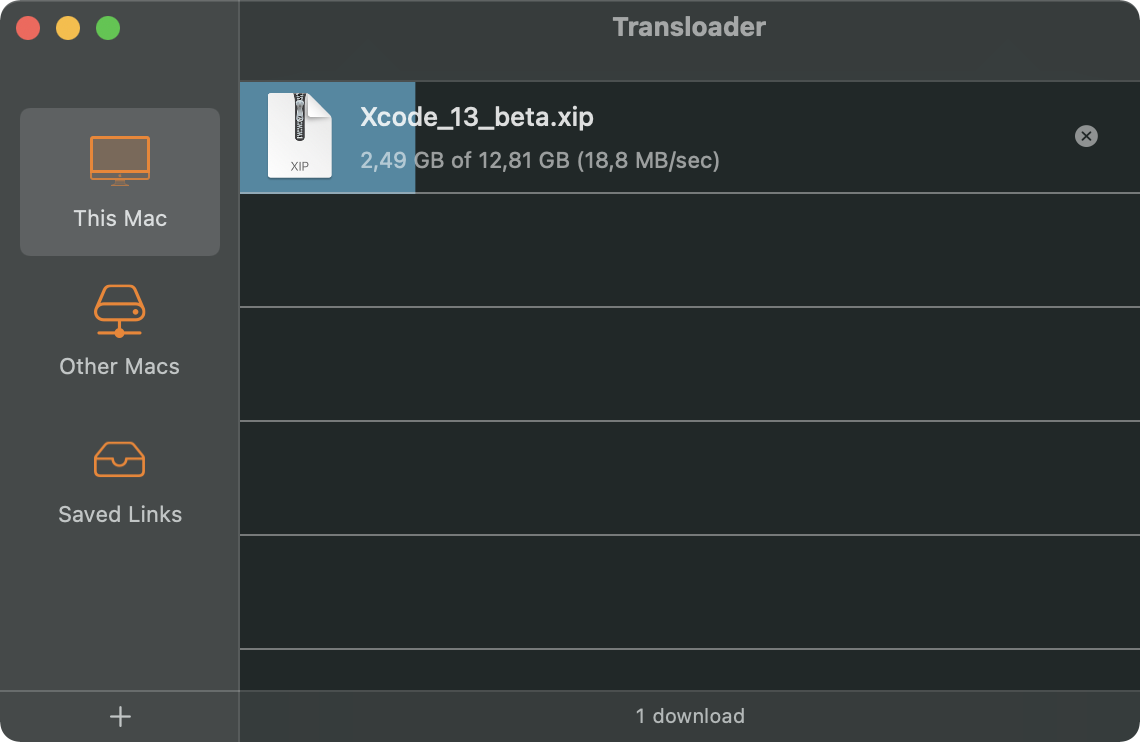The image size is (1140, 742).
Task: Click the 1 download status label
Action: (x=689, y=716)
